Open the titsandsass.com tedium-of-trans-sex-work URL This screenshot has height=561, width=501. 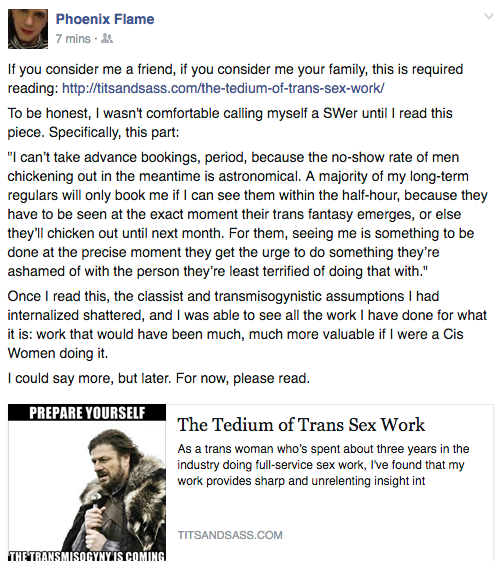223,88
